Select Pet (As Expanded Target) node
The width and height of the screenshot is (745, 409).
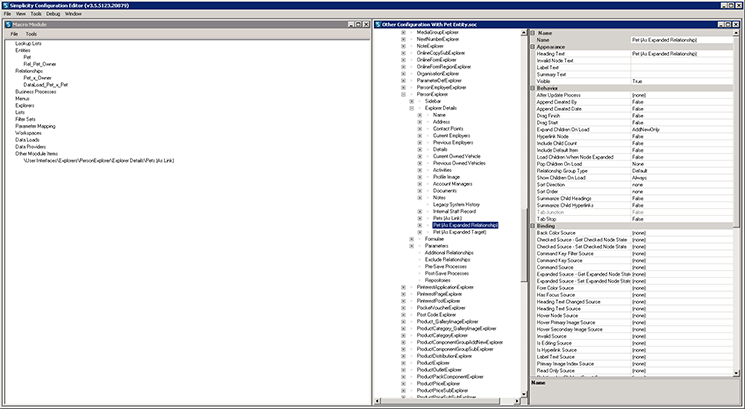point(459,232)
